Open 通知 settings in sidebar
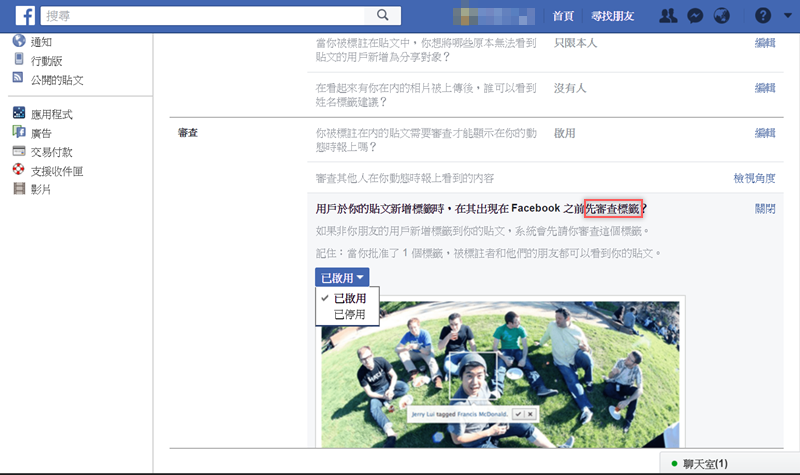 tap(41, 42)
